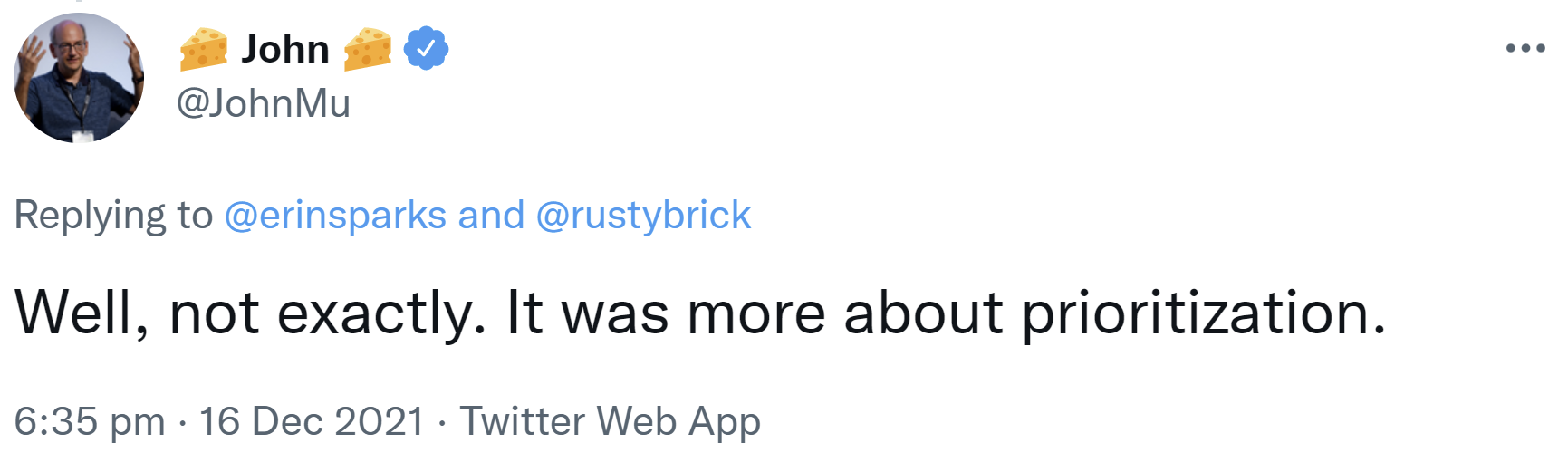Click the word 'was' in the tweet
The height and width of the screenshot is (472, 1568).
coord(615,313)
